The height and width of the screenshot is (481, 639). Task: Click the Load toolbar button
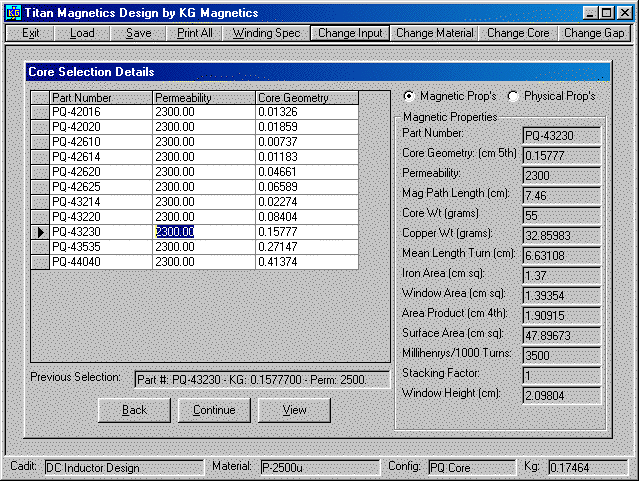click(82, 33)
